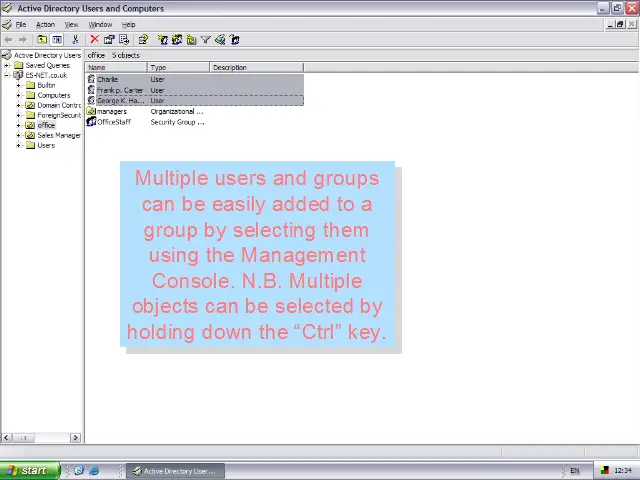Click tree pane scrollbar right arrow

tap(75, 438)
